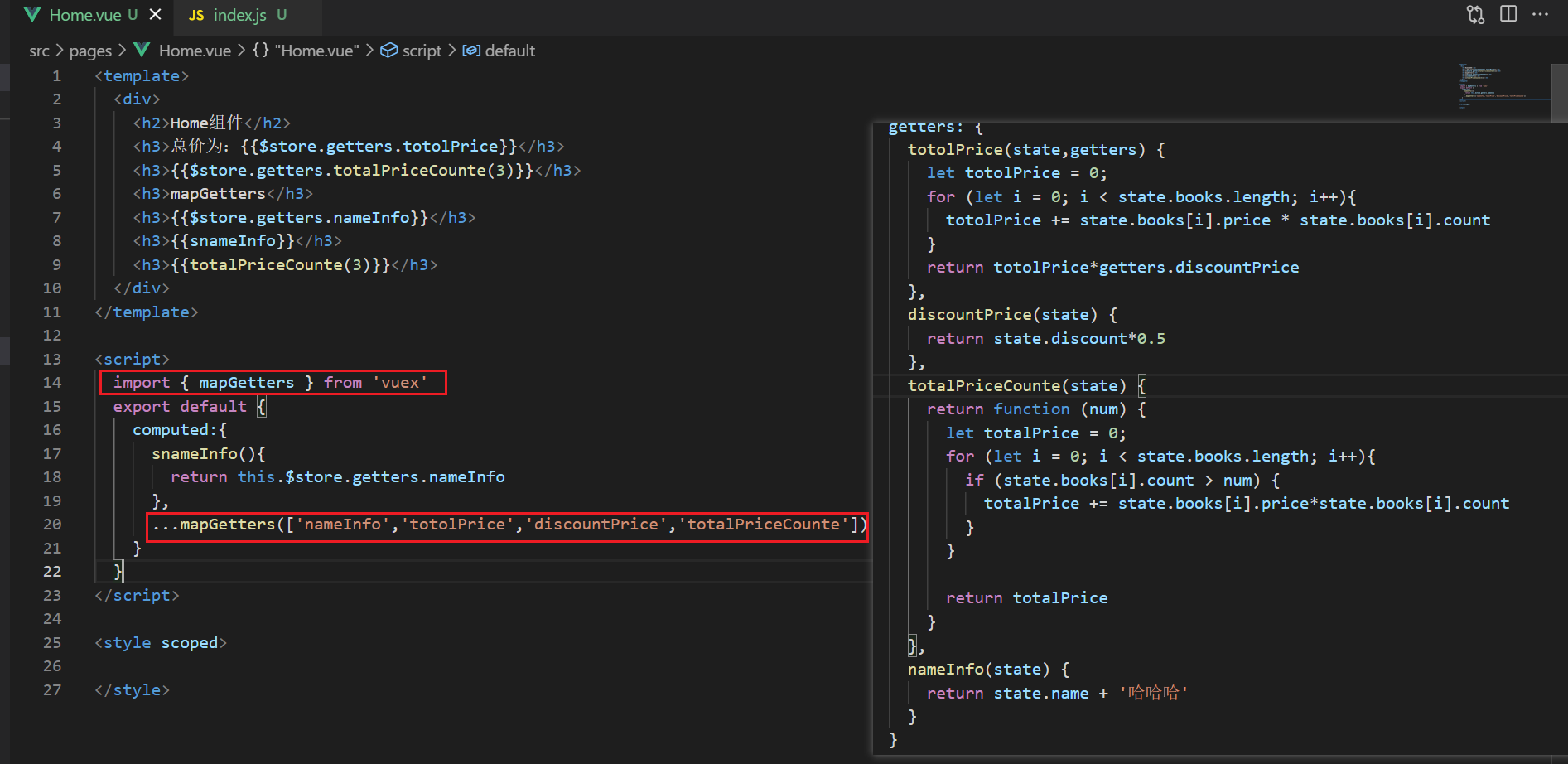Click the 'Home组件' heading text
The height and width of the screenshot is (764, 1568).
point(206,123)
